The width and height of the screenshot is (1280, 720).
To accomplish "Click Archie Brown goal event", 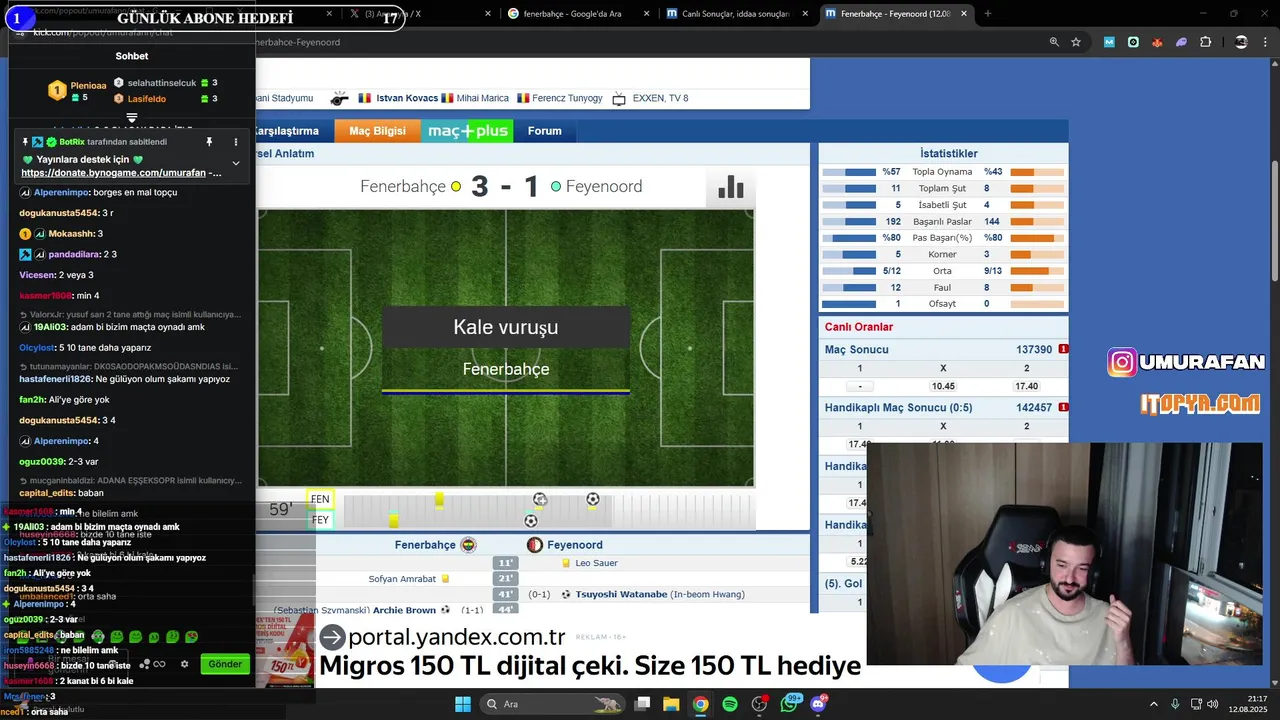I will click(x=404, y=610).
